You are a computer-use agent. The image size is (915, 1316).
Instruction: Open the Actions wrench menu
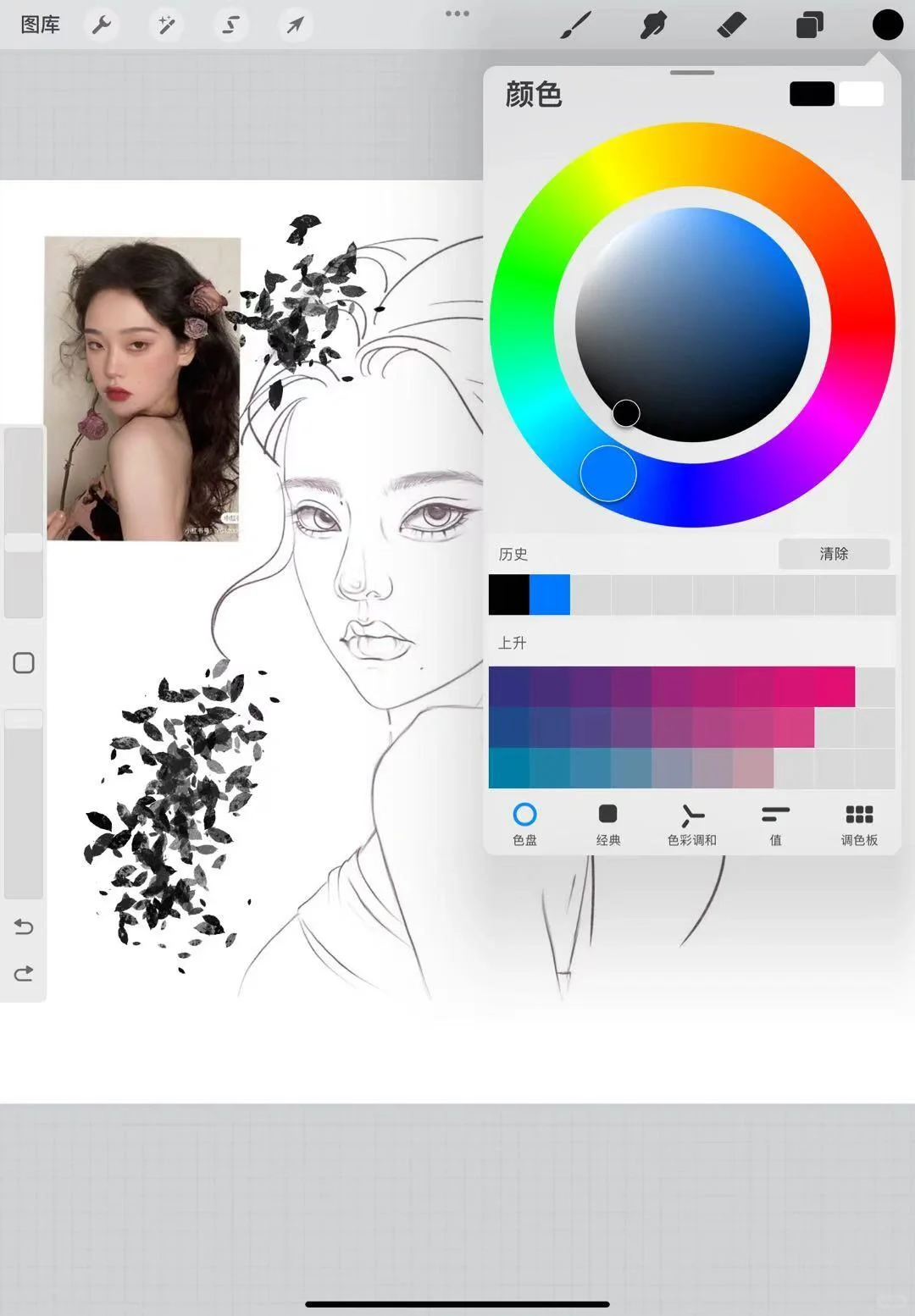point(102,25)
